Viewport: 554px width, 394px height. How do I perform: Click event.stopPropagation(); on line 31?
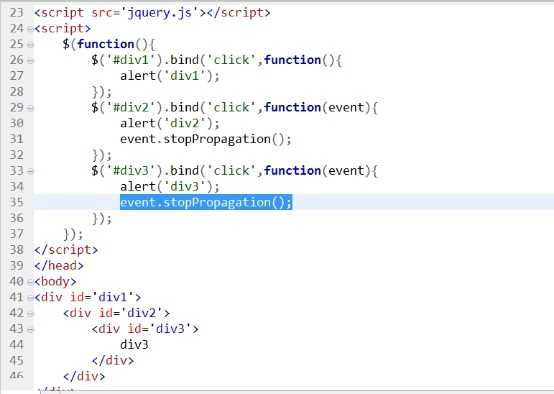(x=206, y=139)
